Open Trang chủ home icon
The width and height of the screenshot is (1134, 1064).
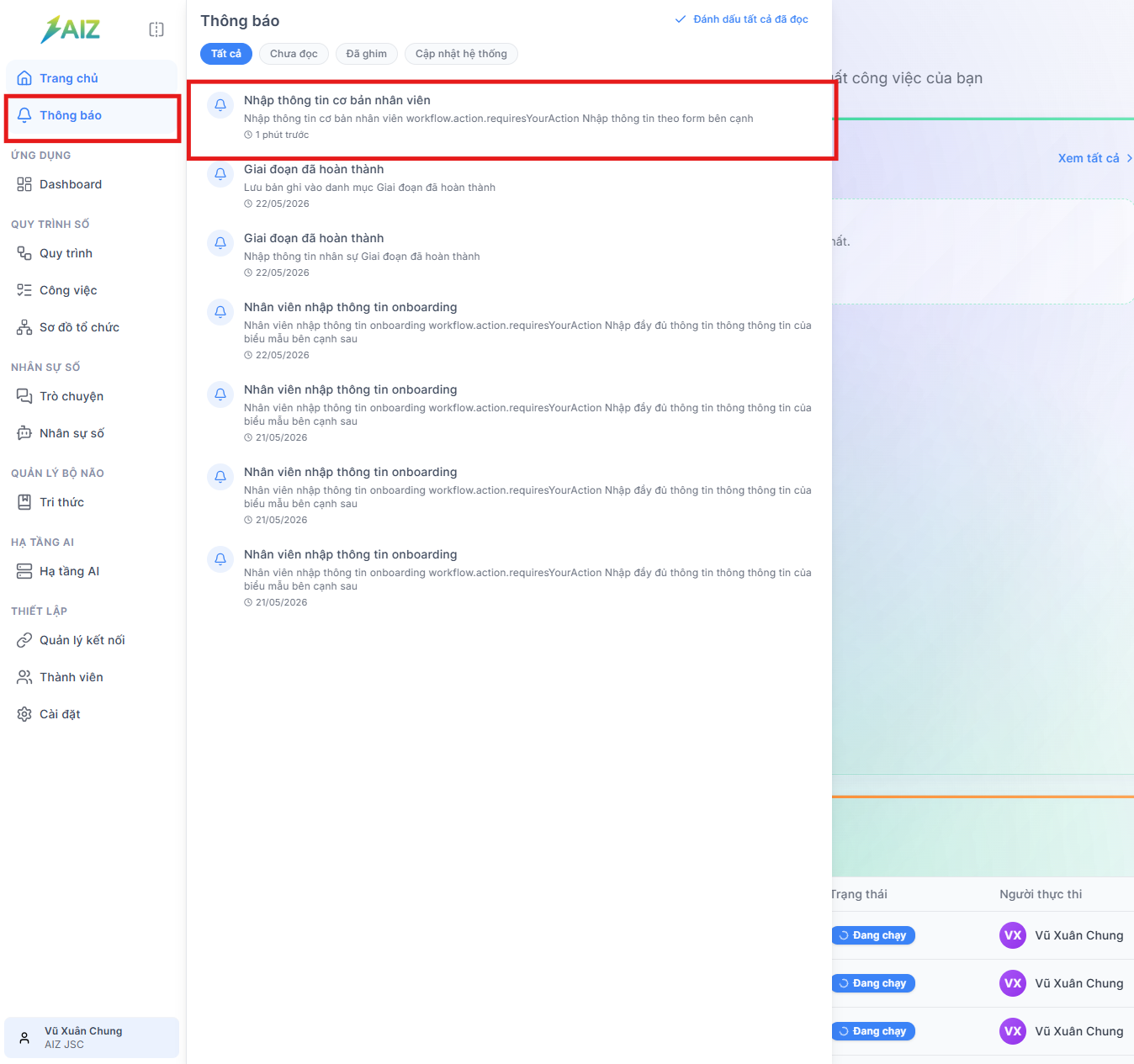[24, 78]
